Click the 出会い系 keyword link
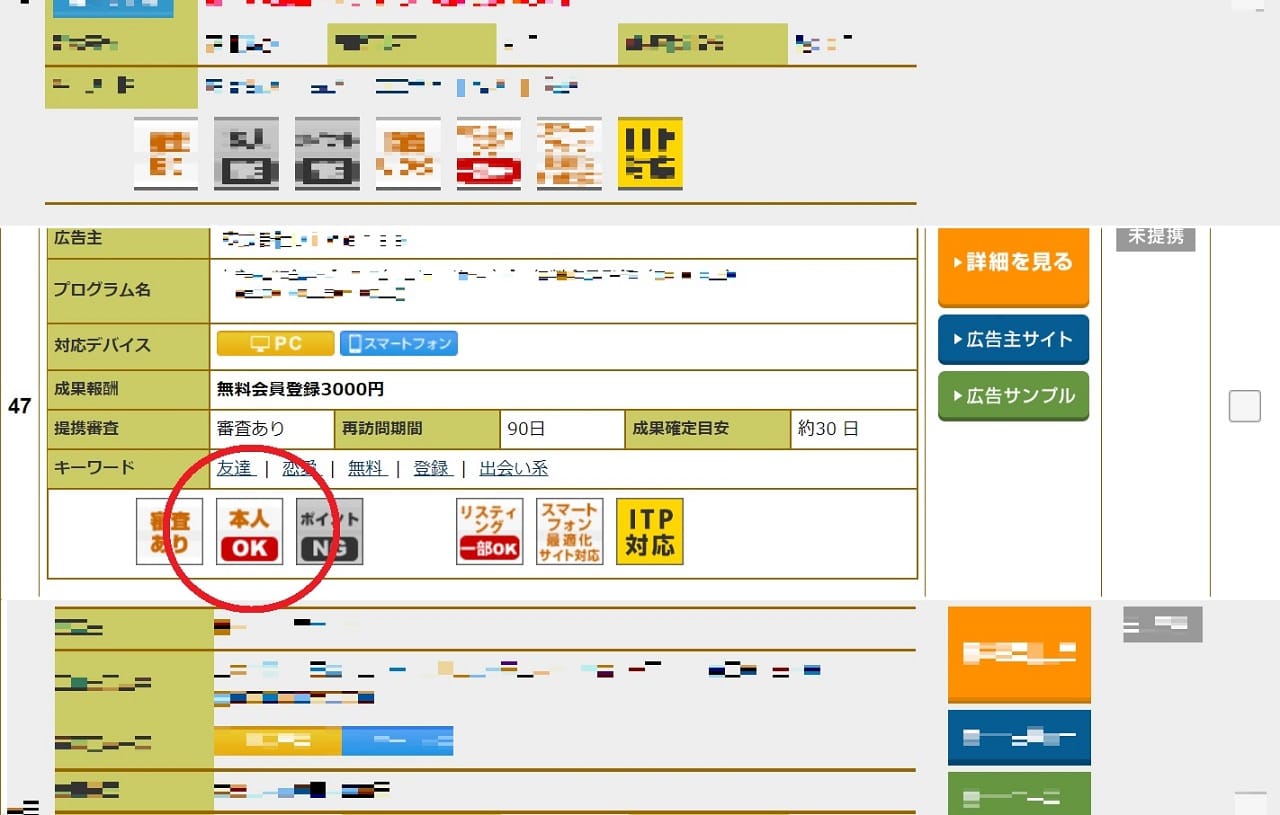 [513, 468]
